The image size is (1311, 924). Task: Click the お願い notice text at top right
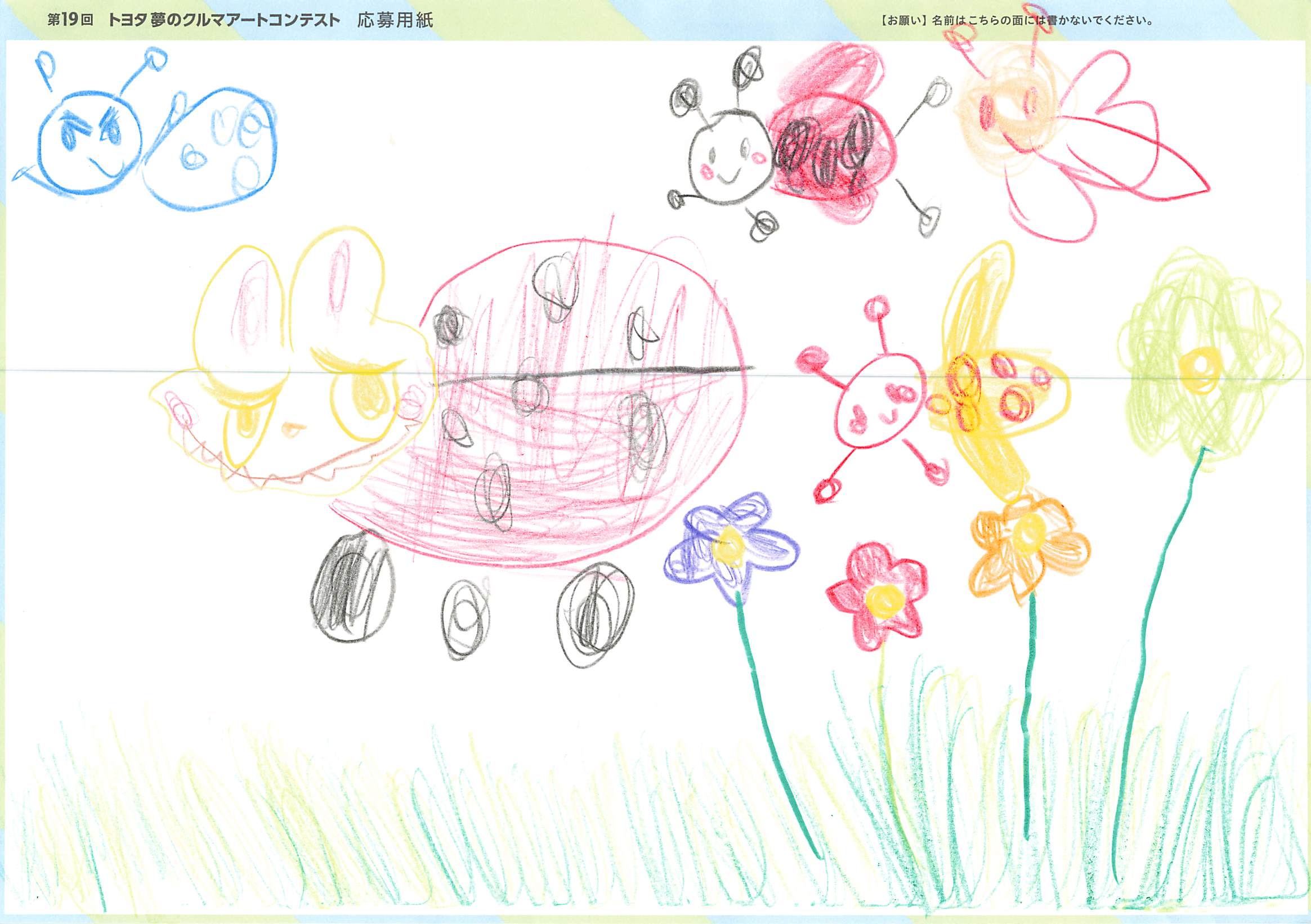[1015, 21]
